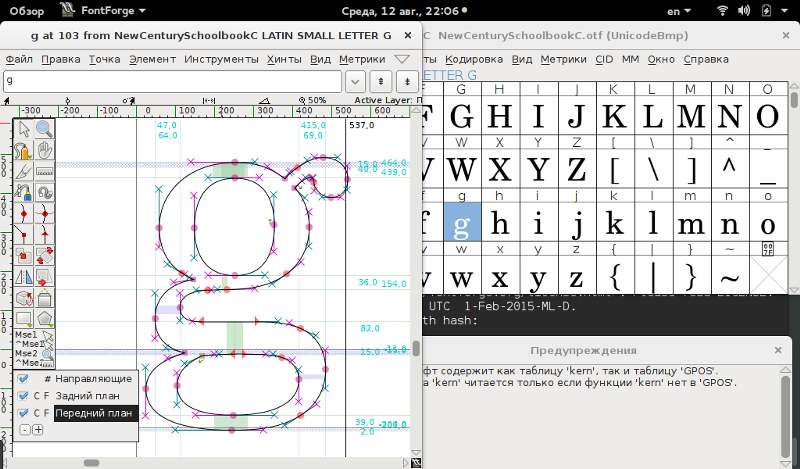Select the Knife cut tool
This screenshot has height=469, width=800.
(x=23, y=171)
